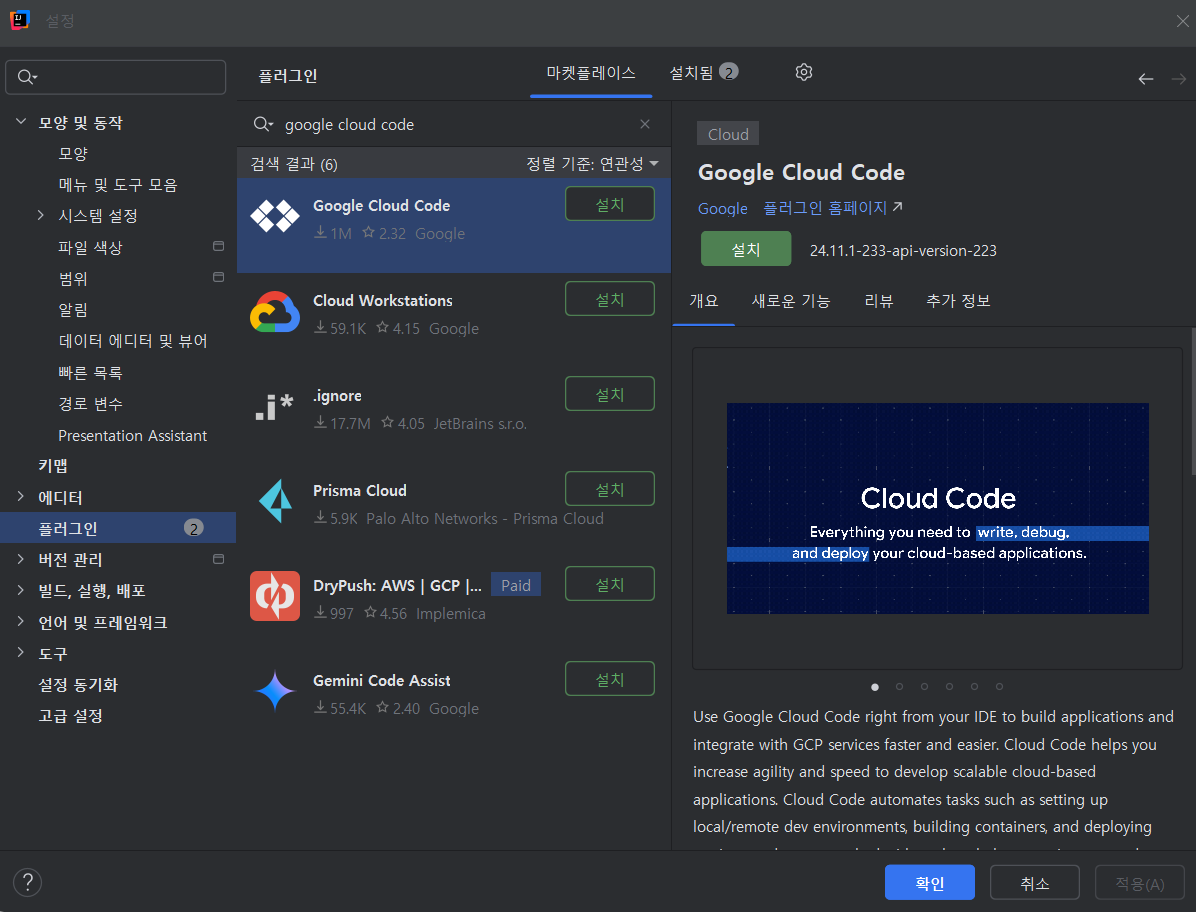Click the project-level marker next to 파일 색상
The image size is (1196, 912).
pyautogui.click(x=218, y=246)
